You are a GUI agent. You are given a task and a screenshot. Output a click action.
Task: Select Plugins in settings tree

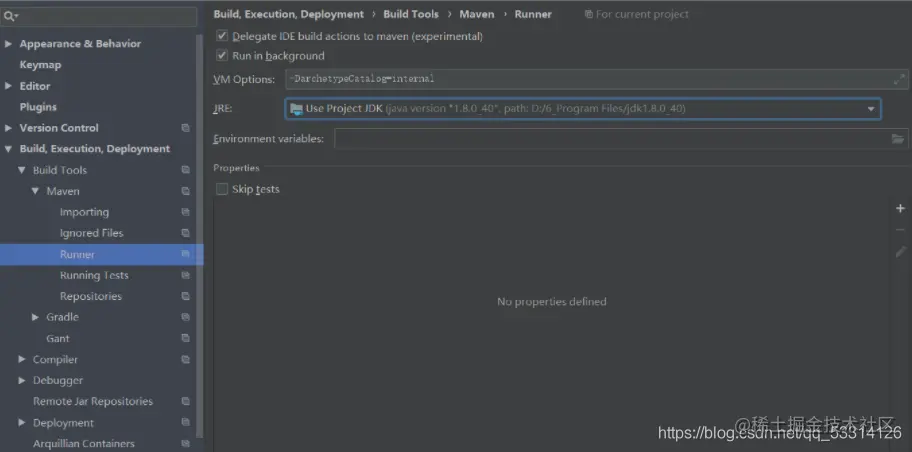[38, 107]
